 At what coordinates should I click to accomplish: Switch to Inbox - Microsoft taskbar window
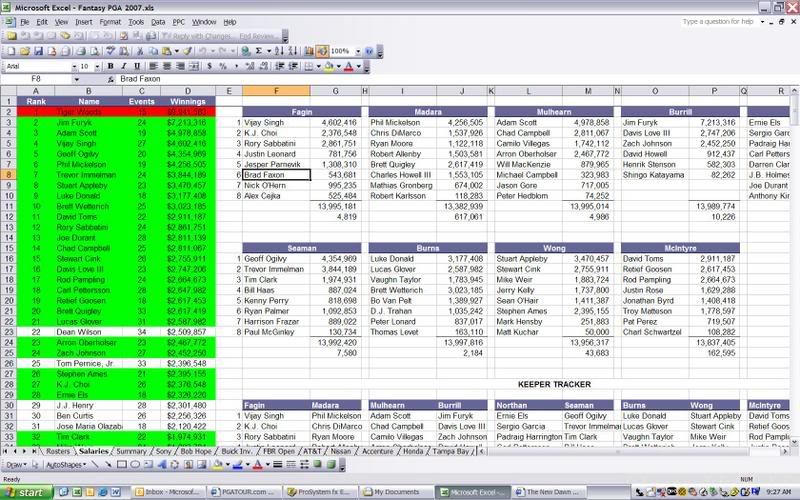click(x=168, y=492)
